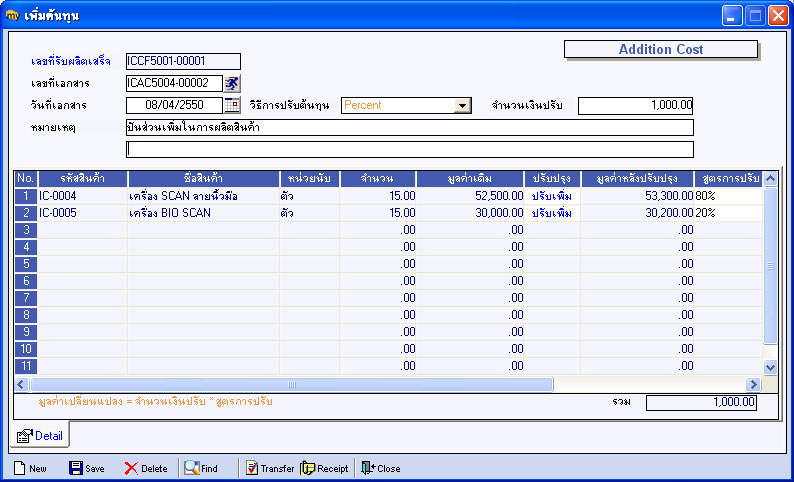Click the vertical scrollbar thumb in grid
The height and width of the screenshot is (482, 794).
pos(770,266)
